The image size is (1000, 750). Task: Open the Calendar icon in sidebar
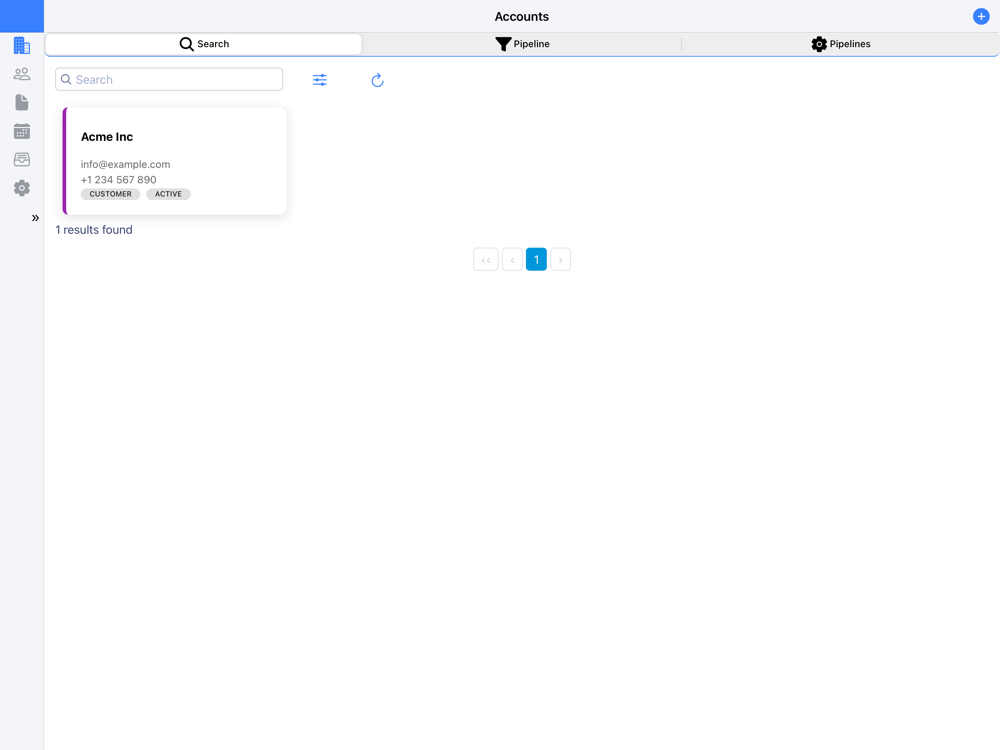[x=22, y=131]
